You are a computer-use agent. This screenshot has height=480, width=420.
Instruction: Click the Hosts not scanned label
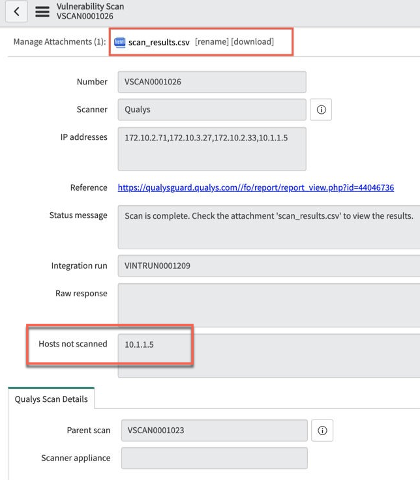(73, 344)
